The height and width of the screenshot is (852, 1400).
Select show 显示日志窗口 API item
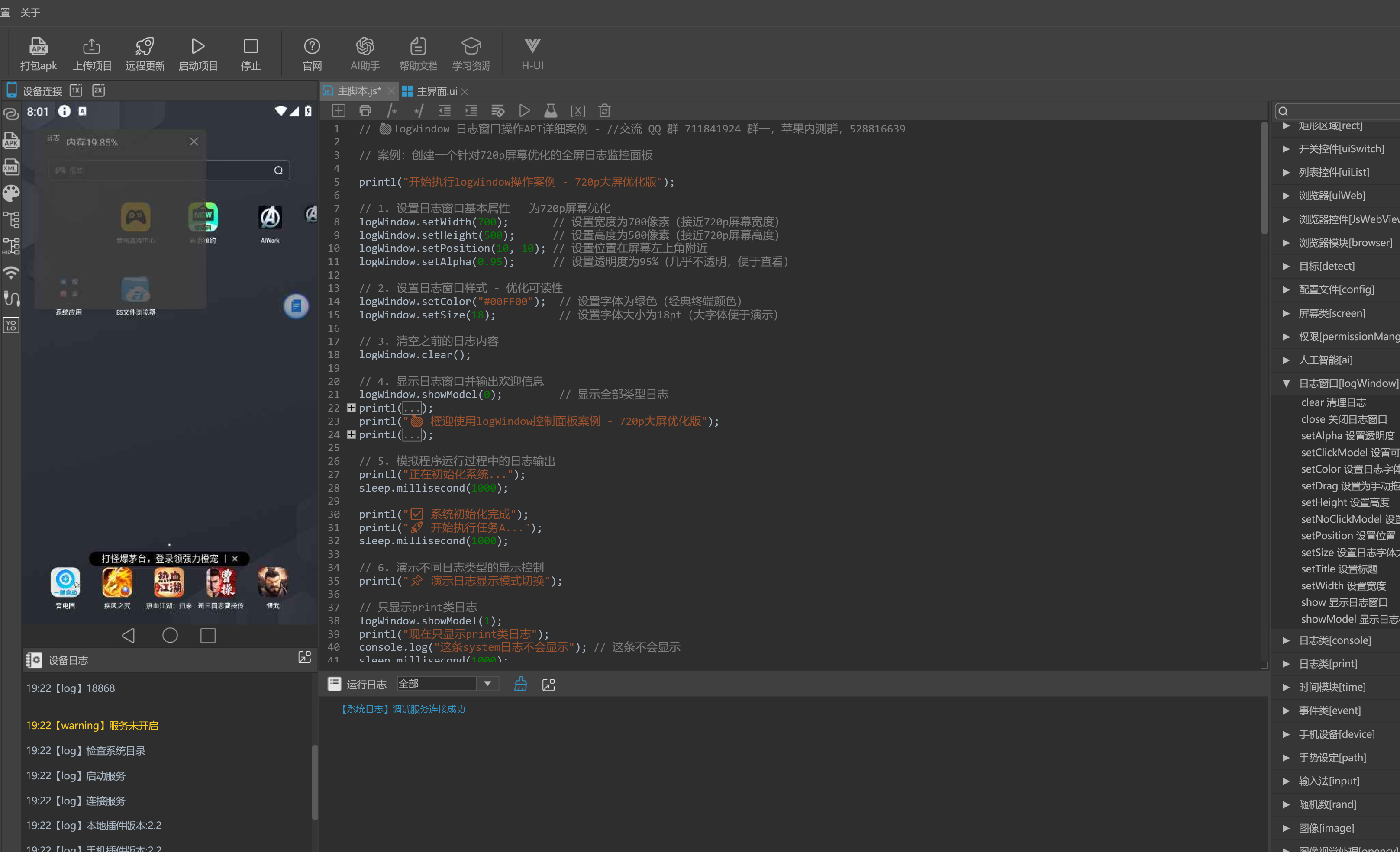[x=1344, y=602]
